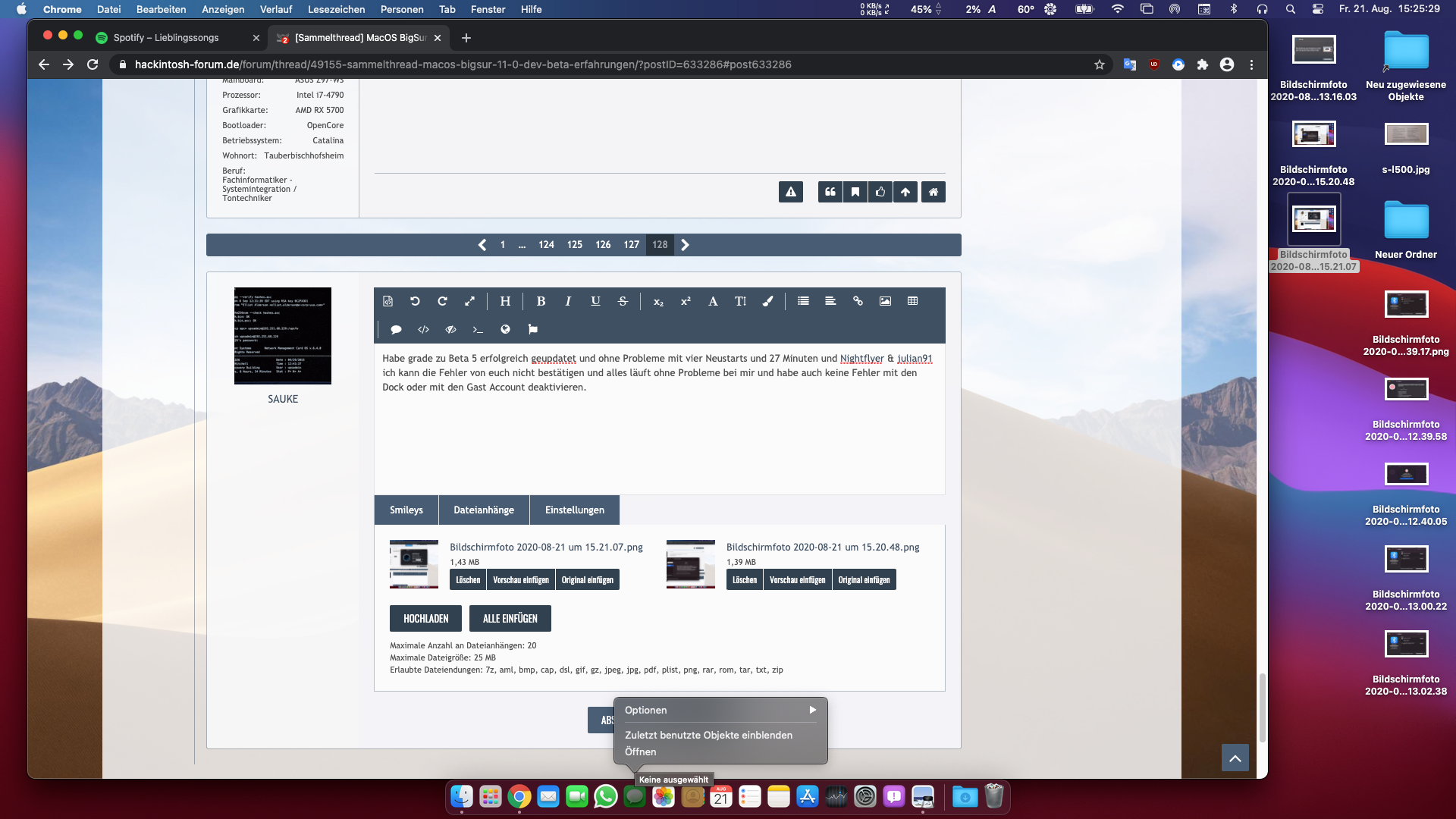Open the font family dropdown
Image resolution: width=1456 pixels, height=819 pixels.
tap(713, 301)
